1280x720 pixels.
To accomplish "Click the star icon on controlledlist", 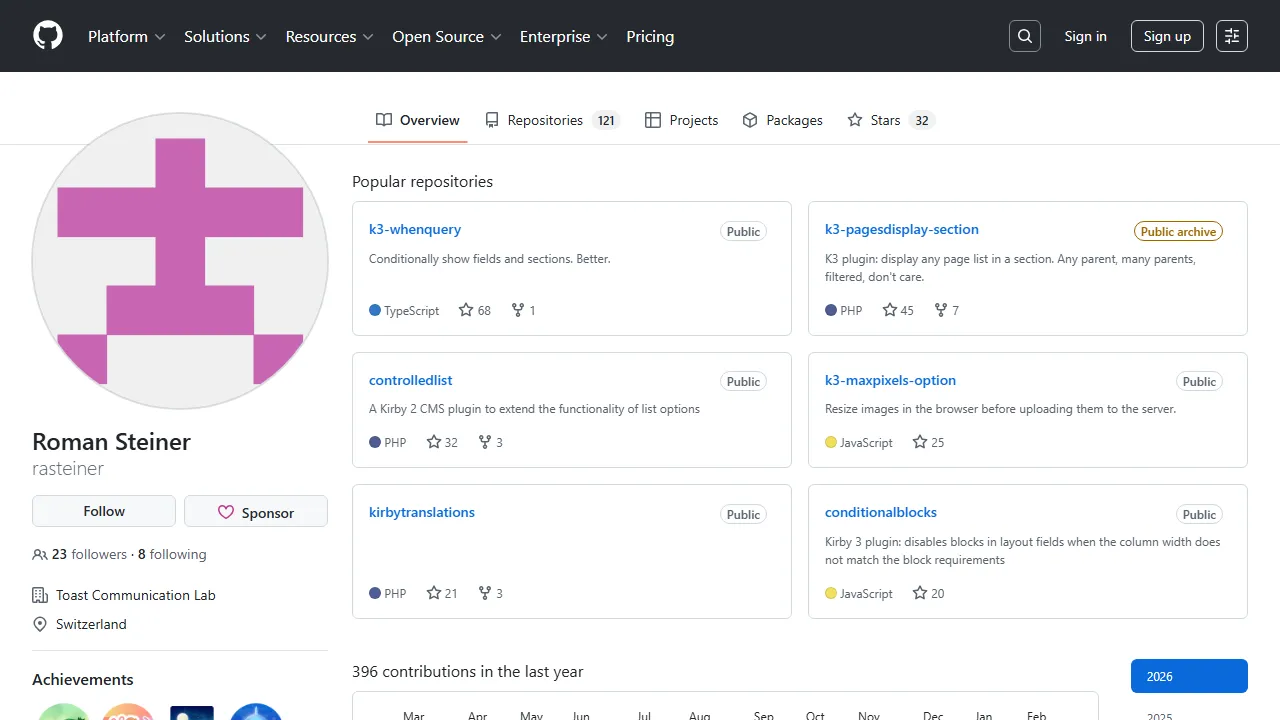I will coord(431,442).
